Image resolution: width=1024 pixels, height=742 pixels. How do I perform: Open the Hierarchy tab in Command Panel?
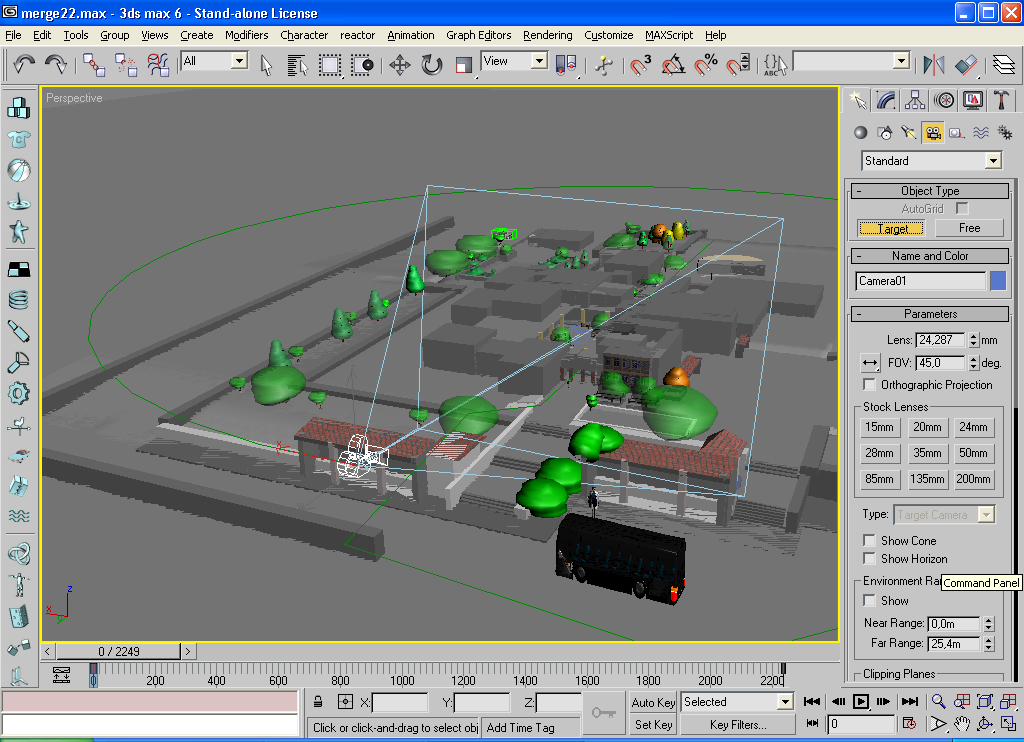point(915,100)
